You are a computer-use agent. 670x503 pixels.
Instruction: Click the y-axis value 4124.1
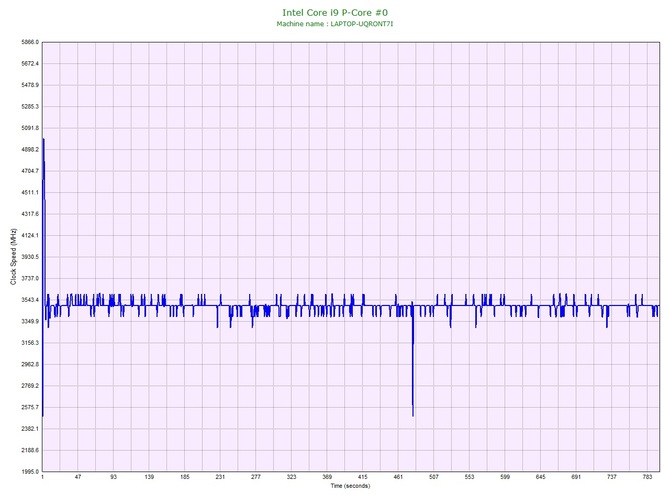point(30,235)
